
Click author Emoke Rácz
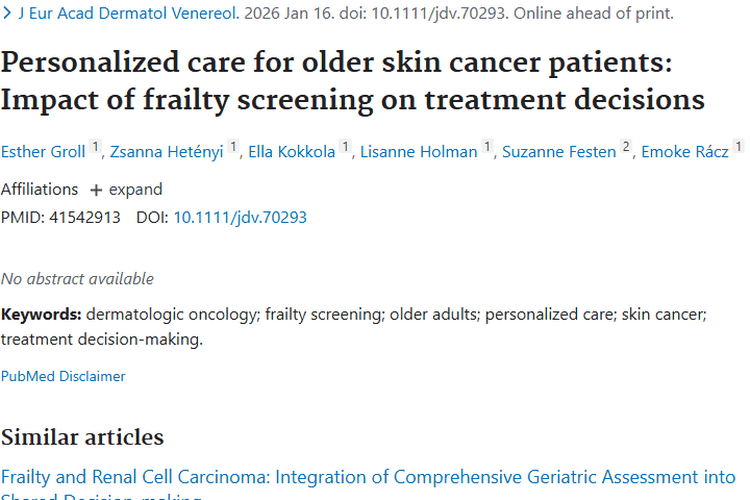coord(687,152)
